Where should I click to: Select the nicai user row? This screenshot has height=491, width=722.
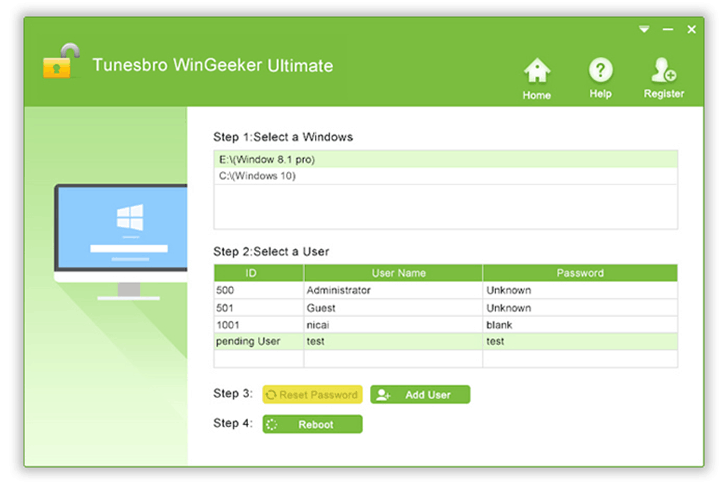pyautogui.click(x=445, y=325)
